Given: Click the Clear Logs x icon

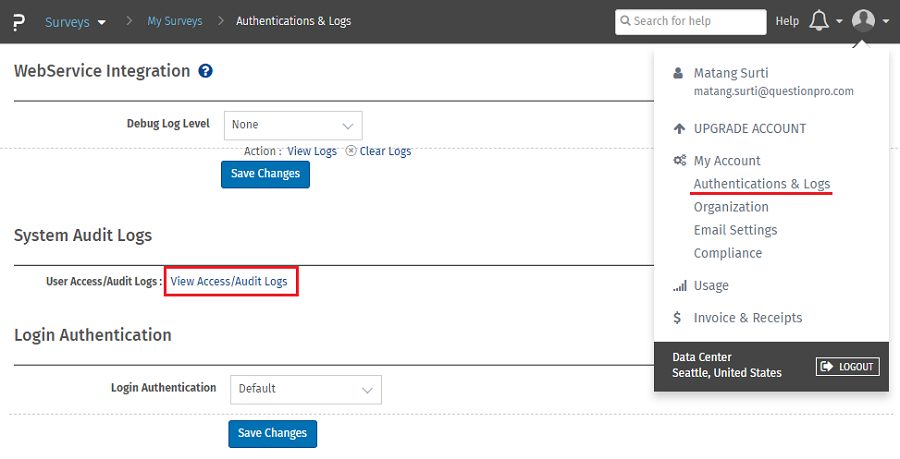Looking at the screenshot, I should 351,151.
